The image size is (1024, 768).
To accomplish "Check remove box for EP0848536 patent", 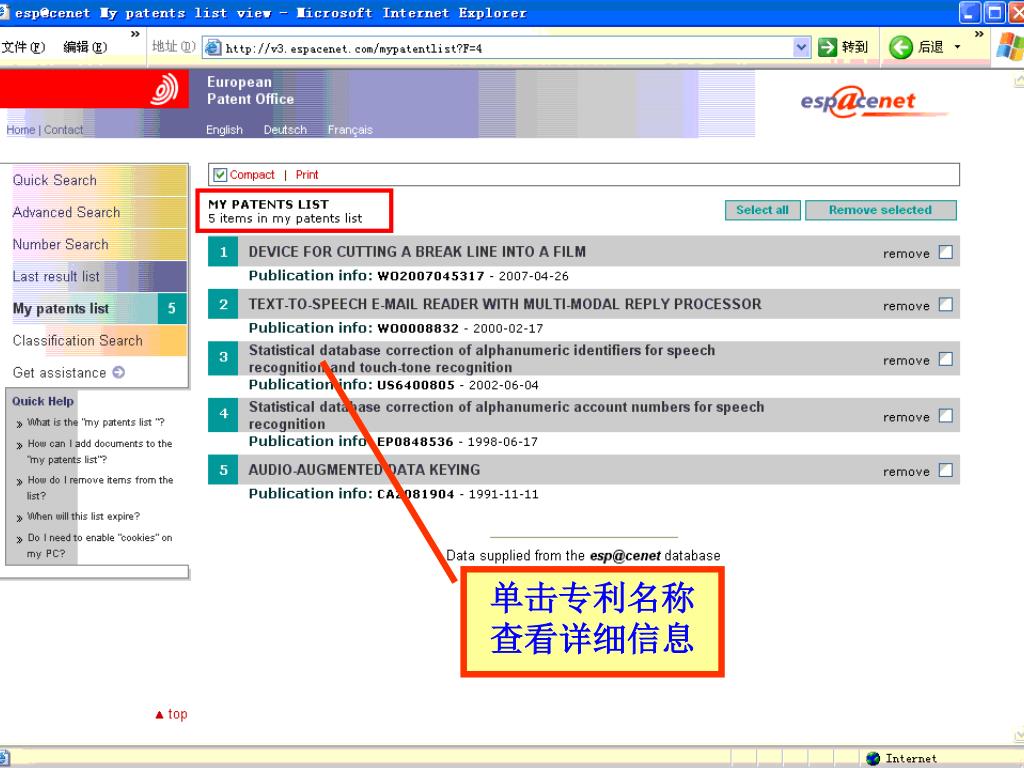I will coord(946,416).
